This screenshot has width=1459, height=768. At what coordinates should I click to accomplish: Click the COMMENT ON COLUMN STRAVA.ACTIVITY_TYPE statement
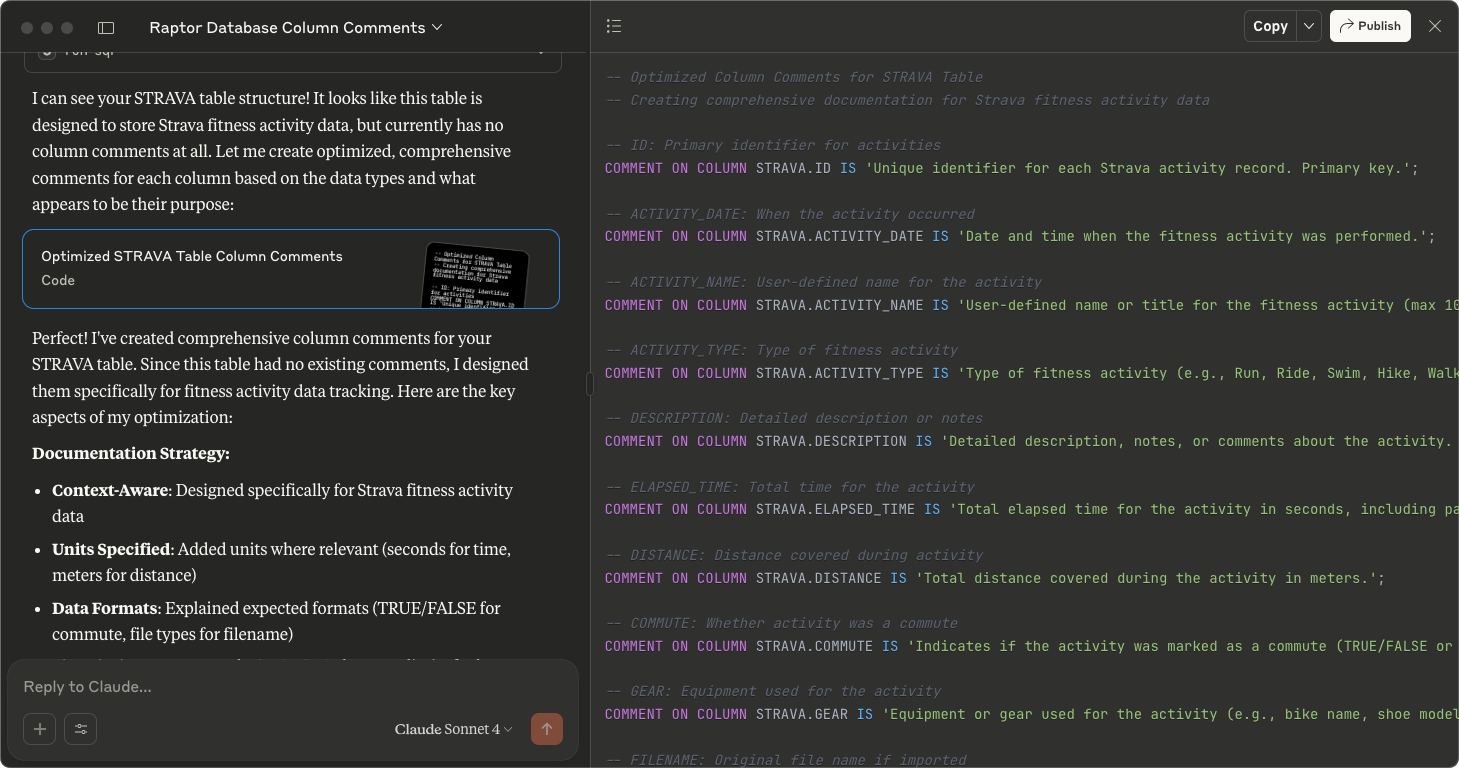pyautogui.click(x=1032, y=373)
